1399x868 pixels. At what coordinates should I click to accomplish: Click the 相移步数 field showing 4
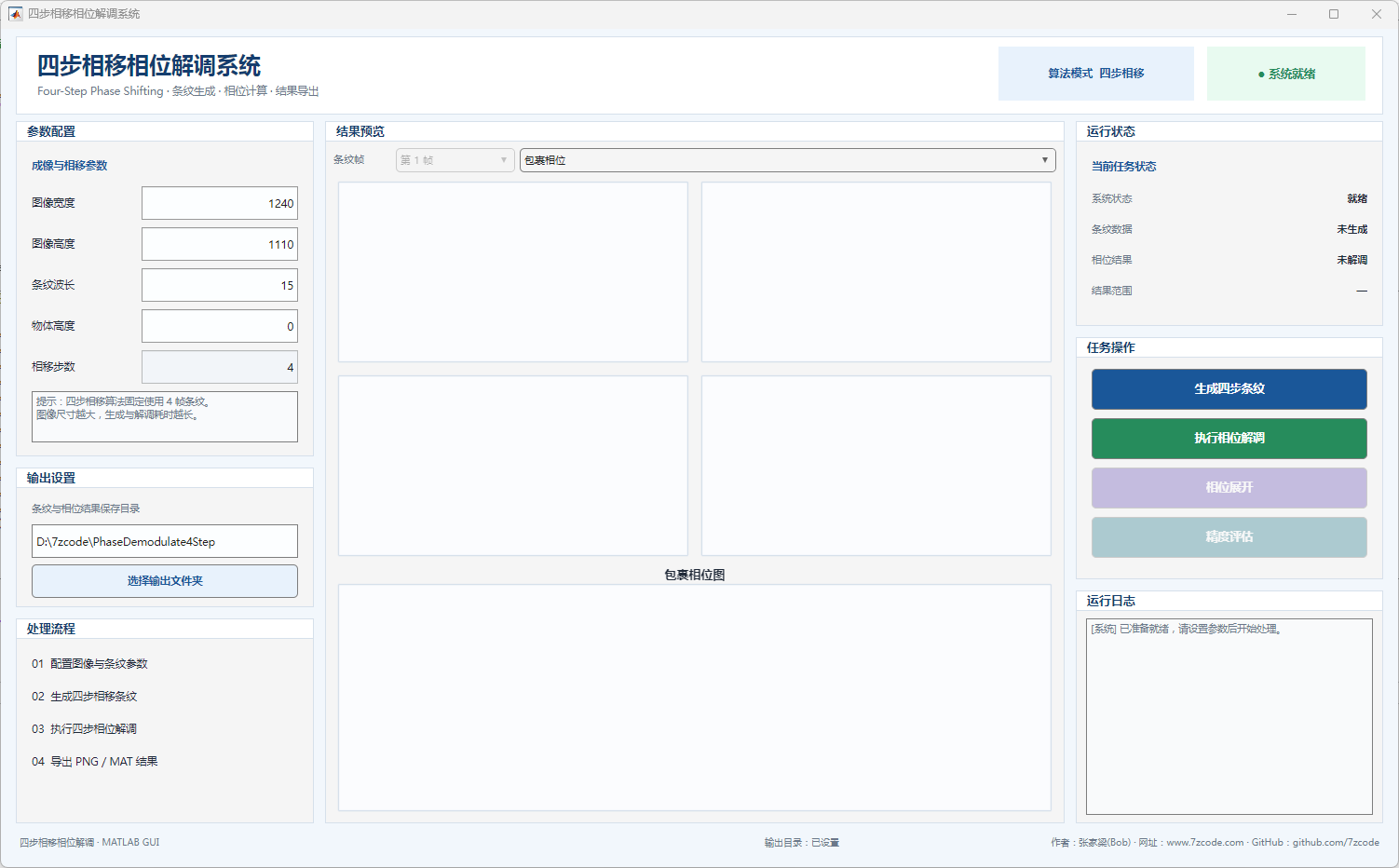pyautogui.click(x=220, y=367)
